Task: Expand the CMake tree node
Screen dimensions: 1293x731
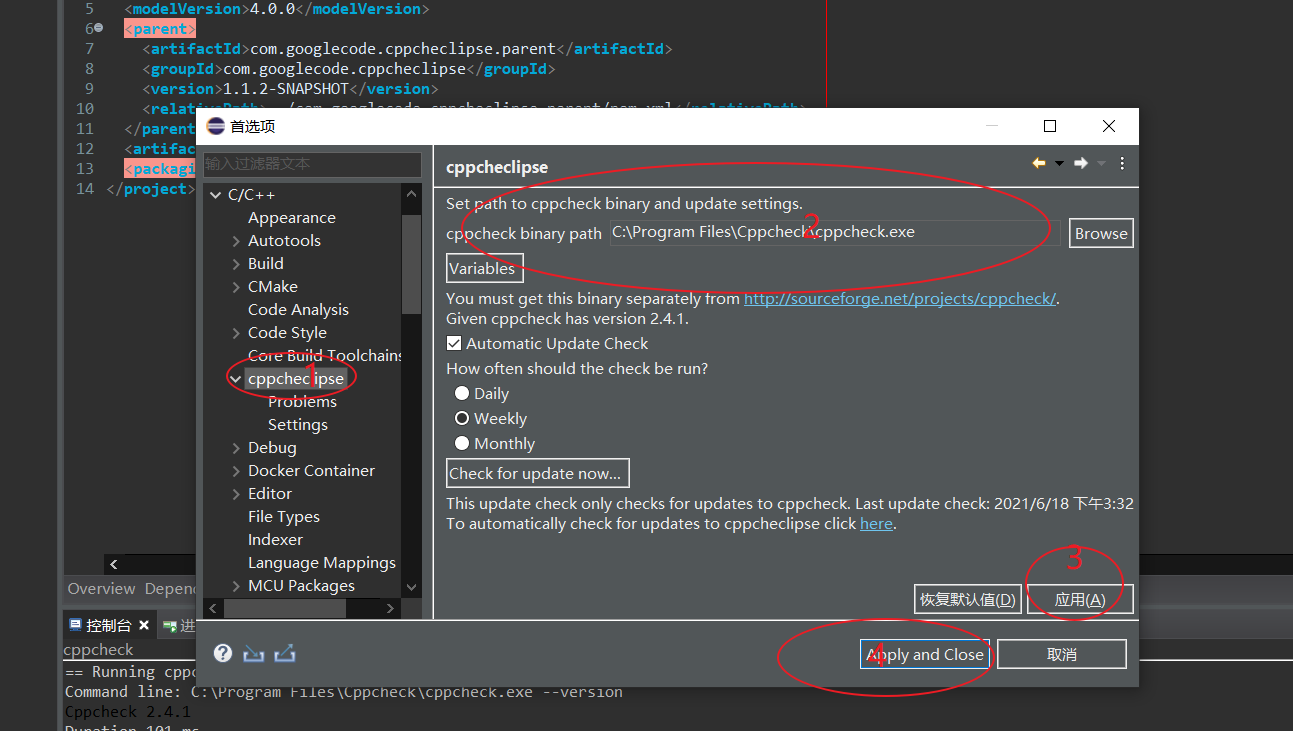Action: click(236, 287)
